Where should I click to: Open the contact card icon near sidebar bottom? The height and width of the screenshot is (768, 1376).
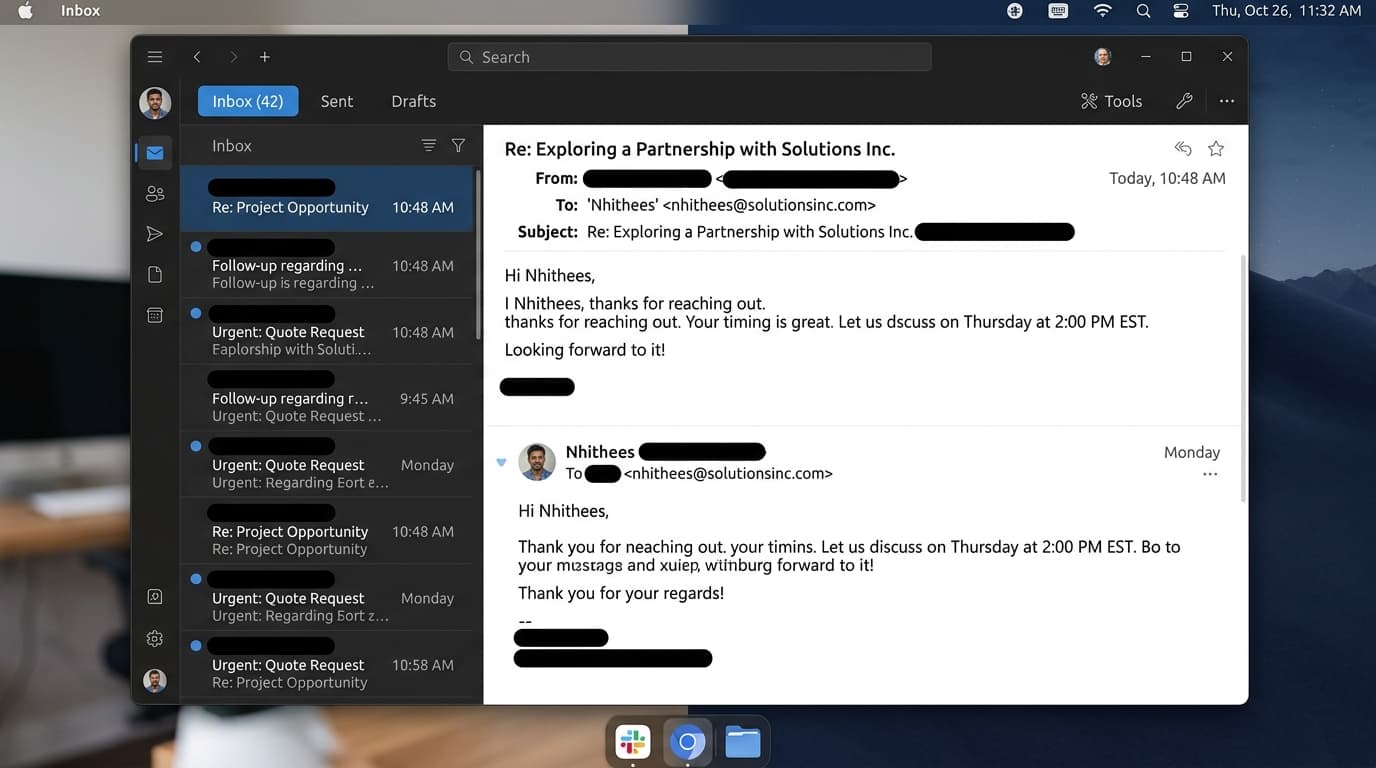[x=155, y=597]
